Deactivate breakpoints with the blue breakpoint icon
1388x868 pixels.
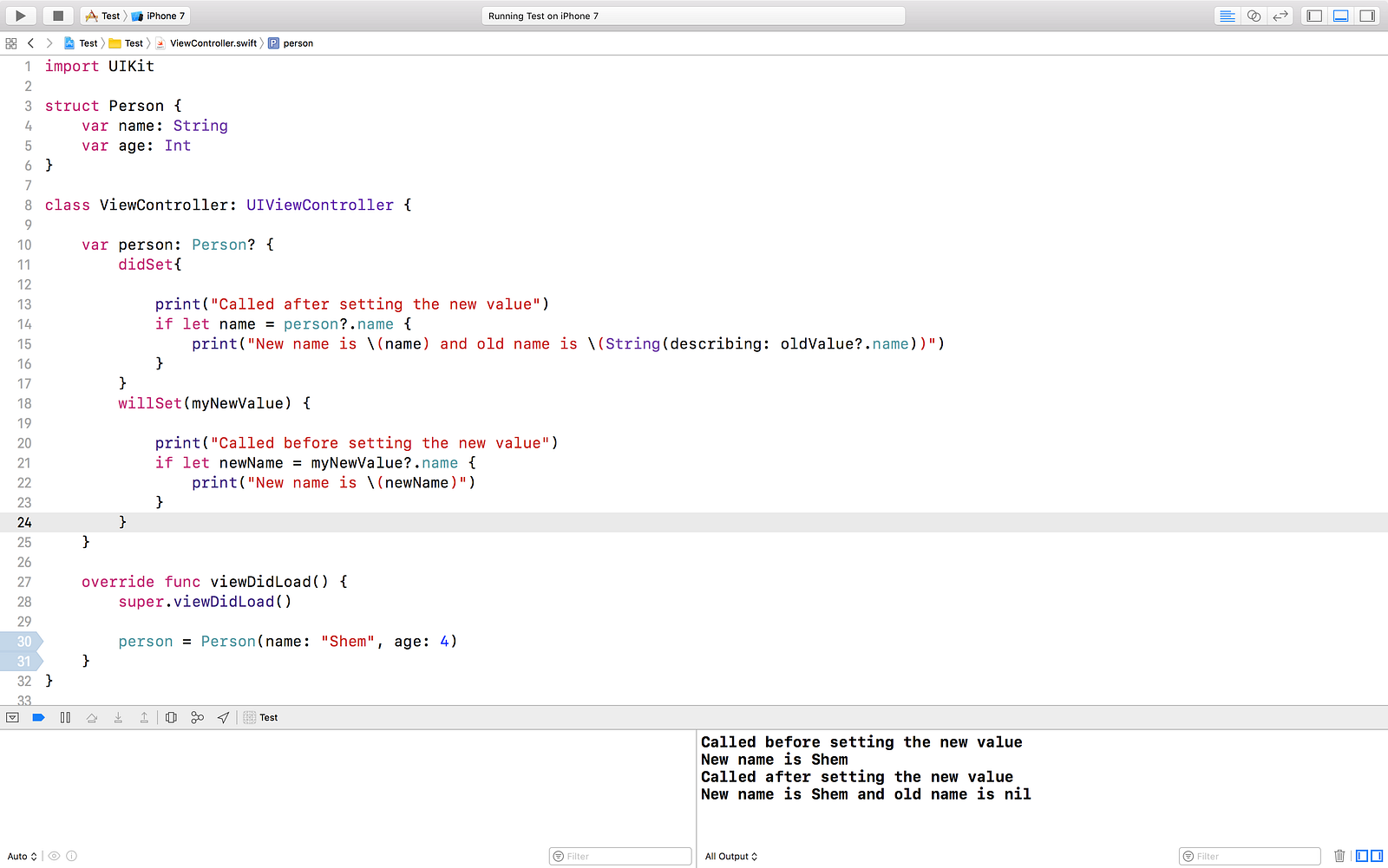tap(38, 718)
